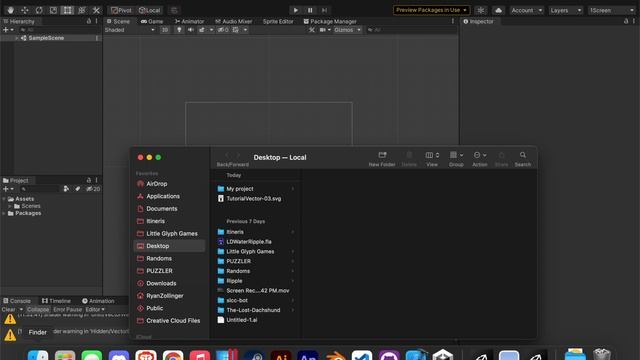Image resolution: width=640 pixels, height=360 pixels.
Task: Switch to the Animation tab
Action: coord(98,301)
